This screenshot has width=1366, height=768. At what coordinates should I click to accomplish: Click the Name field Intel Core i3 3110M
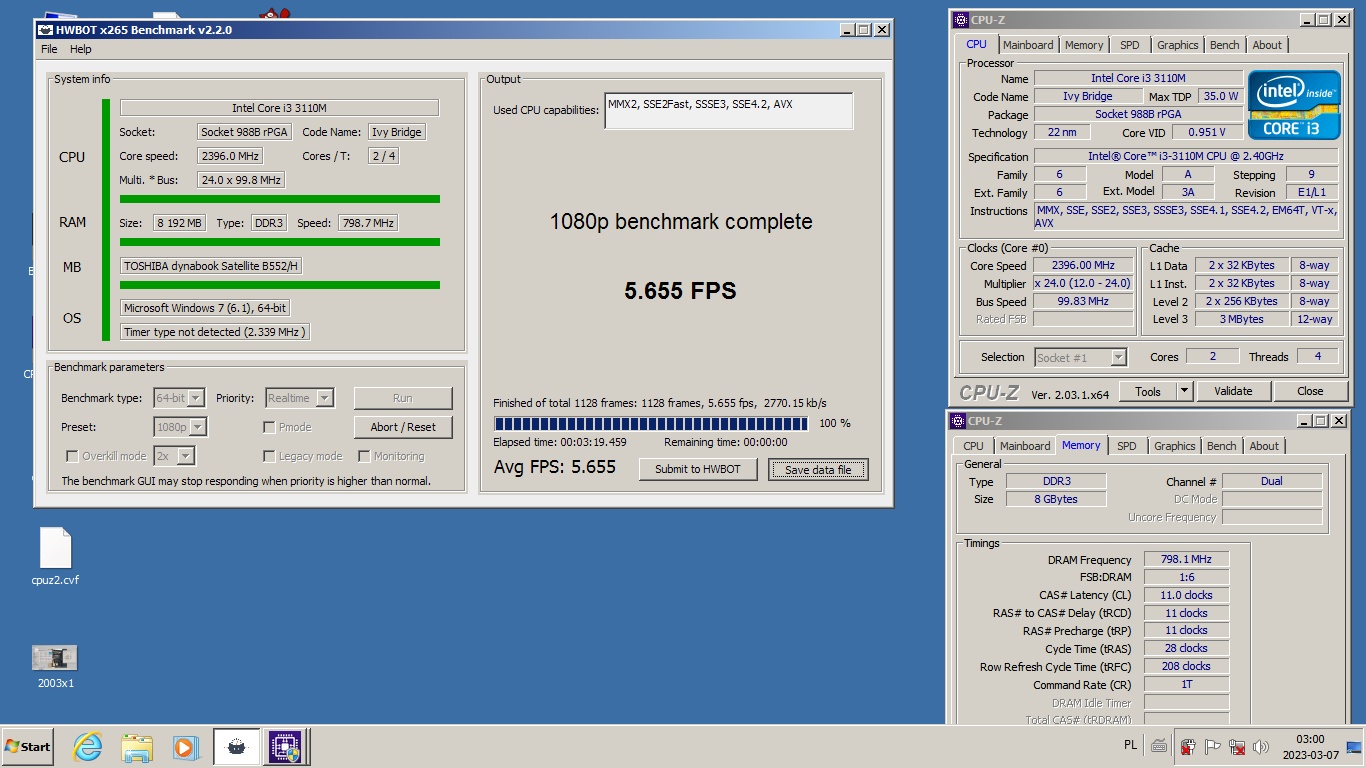point(1138,78)
